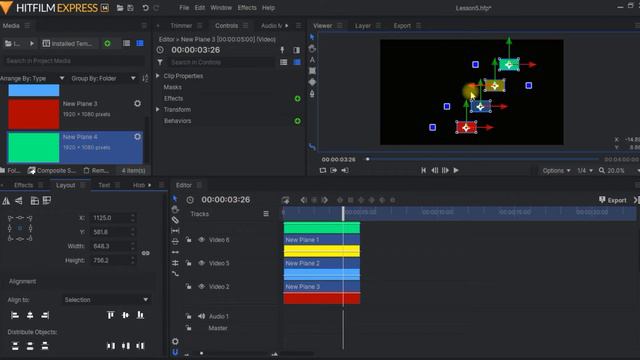
Task: Select the Text tool in Viewer toolbar
Action: (x=312, y=60)
